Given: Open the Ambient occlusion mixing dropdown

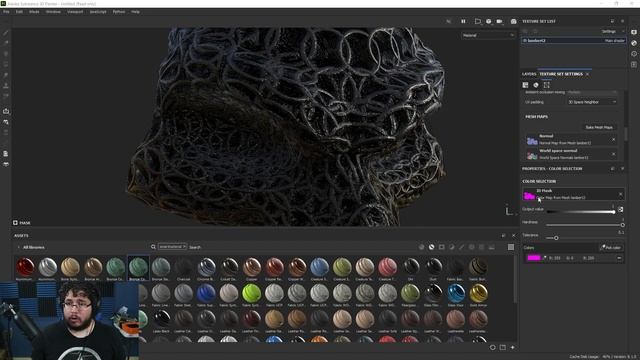Looking at the screenshot, I should 592,92.
